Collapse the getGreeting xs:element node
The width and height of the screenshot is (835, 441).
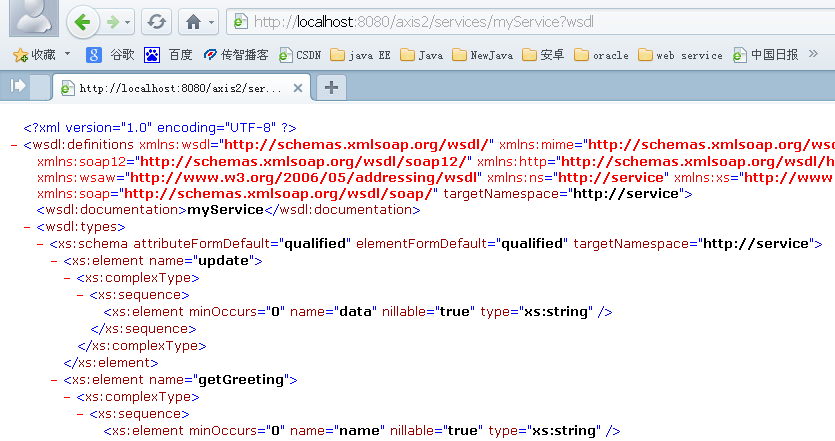pos(53,380)
